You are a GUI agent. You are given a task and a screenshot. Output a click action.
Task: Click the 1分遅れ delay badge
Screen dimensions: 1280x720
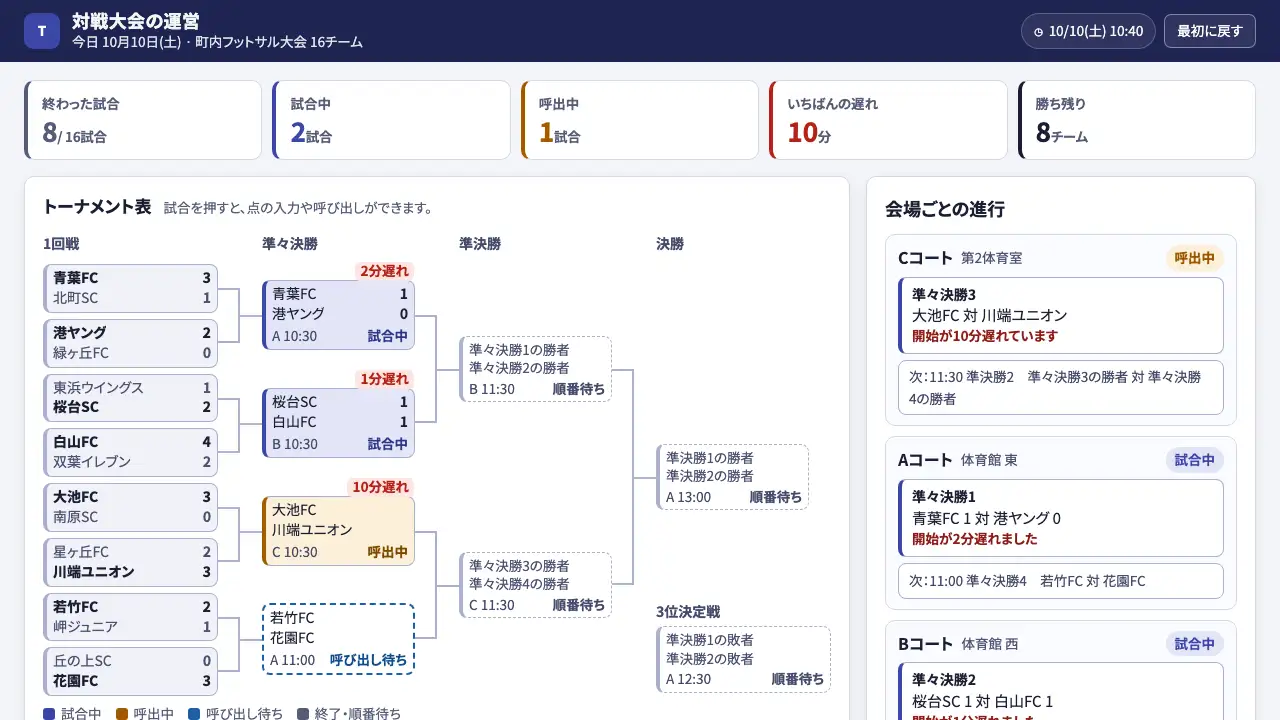(x=385, y=379)
